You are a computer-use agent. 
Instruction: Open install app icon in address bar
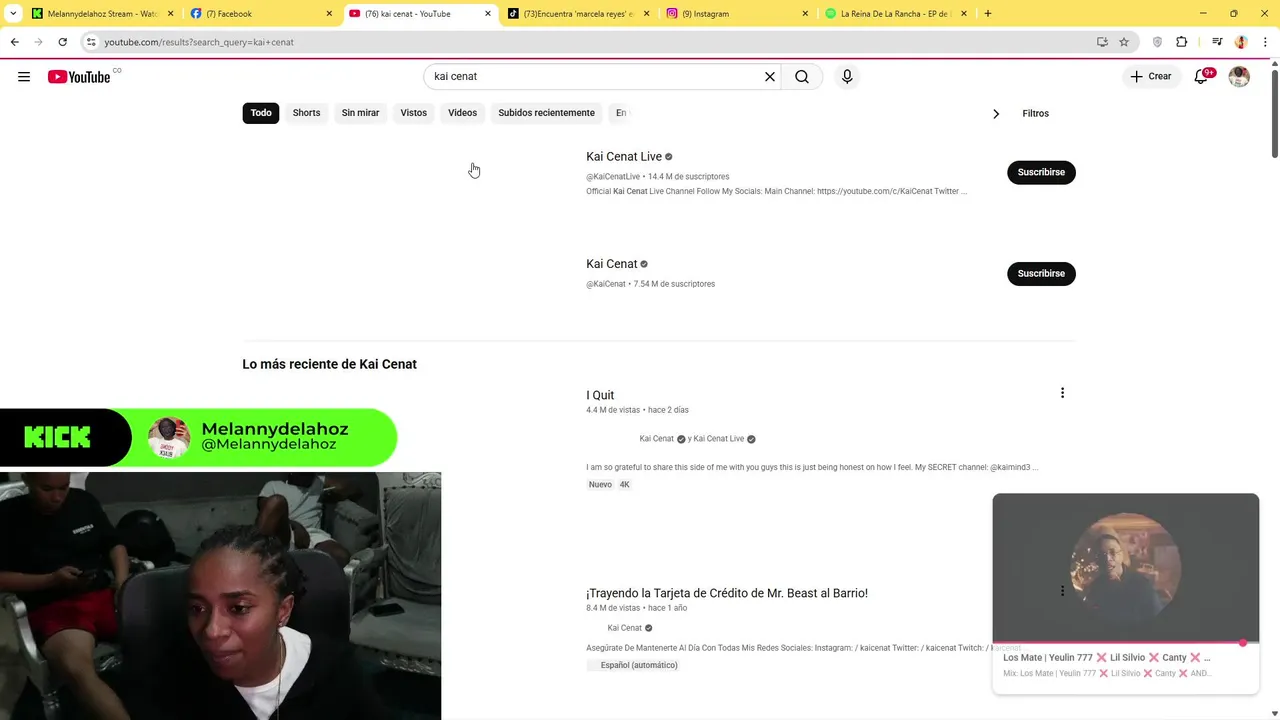(1102, 42)
